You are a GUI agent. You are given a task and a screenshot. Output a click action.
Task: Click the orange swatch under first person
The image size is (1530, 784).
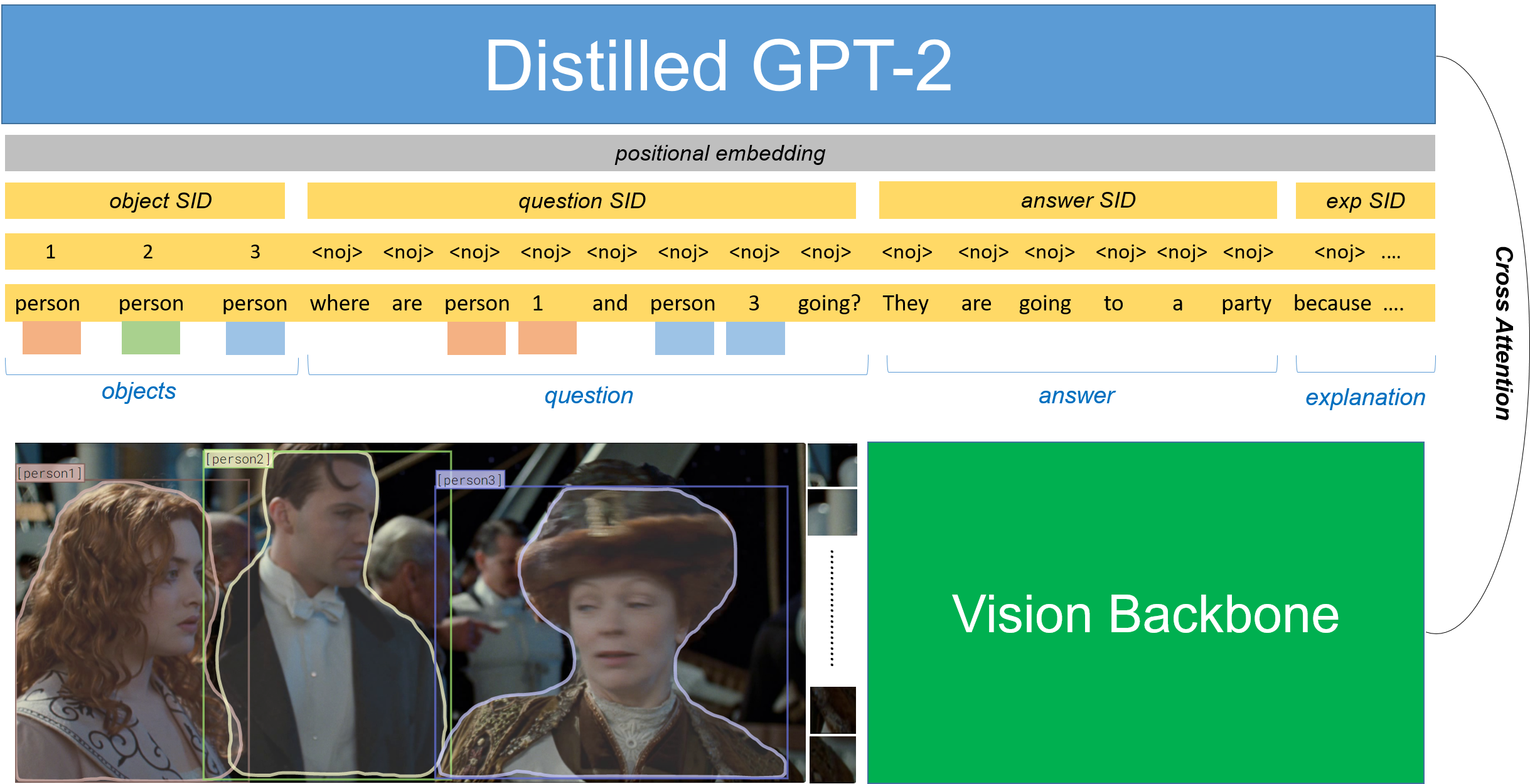[51, 338]
